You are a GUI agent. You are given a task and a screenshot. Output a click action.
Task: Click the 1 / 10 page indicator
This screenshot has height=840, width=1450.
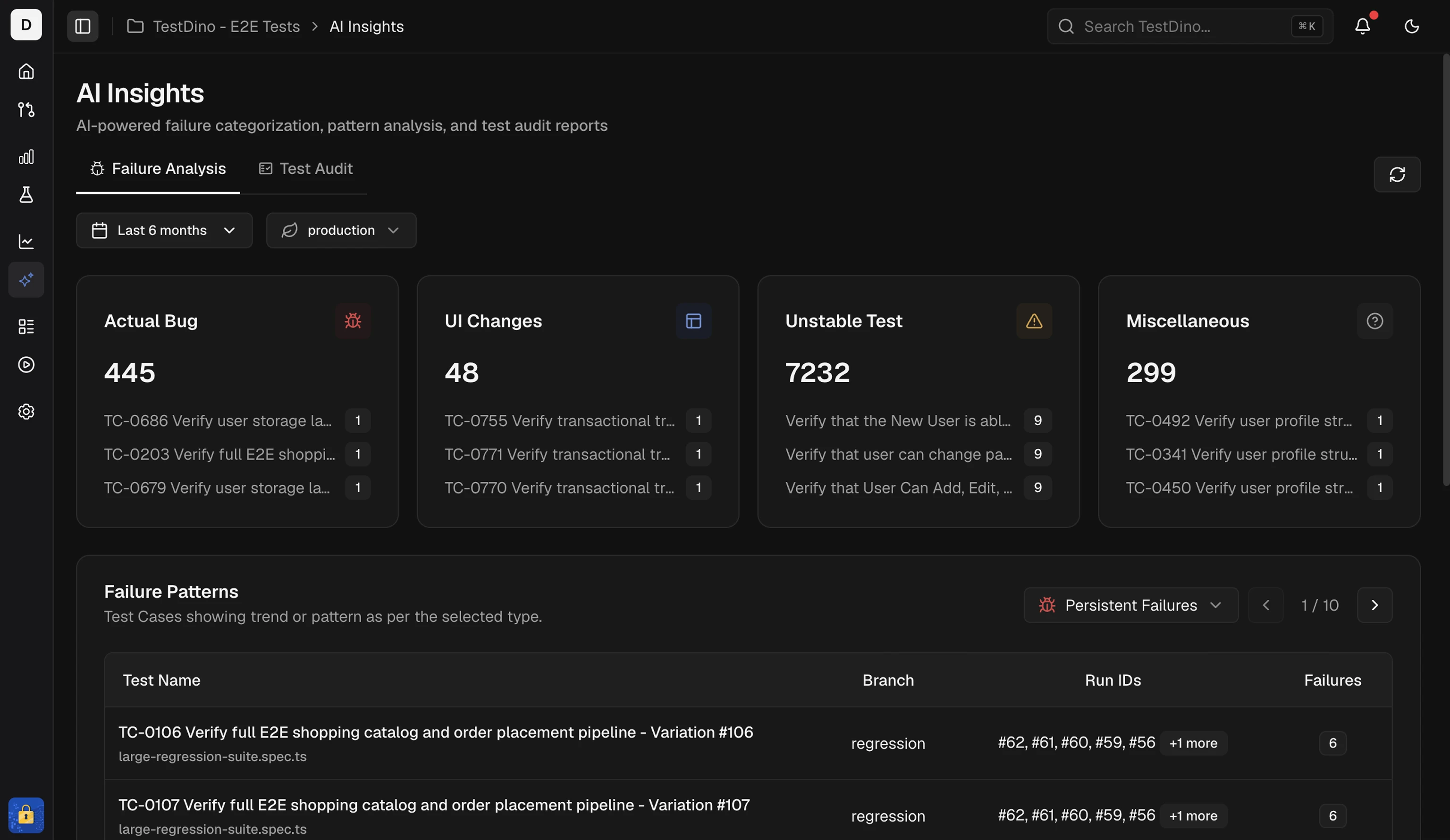(x=1320, y=605)
